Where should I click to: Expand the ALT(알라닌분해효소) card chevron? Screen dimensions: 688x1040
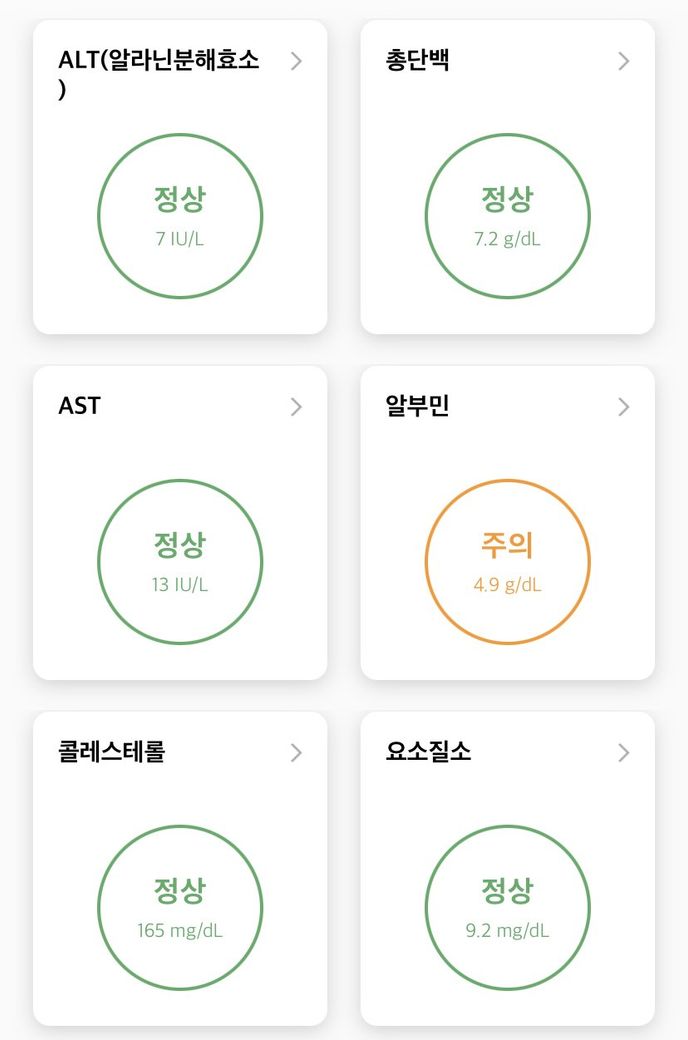[296, 61]
